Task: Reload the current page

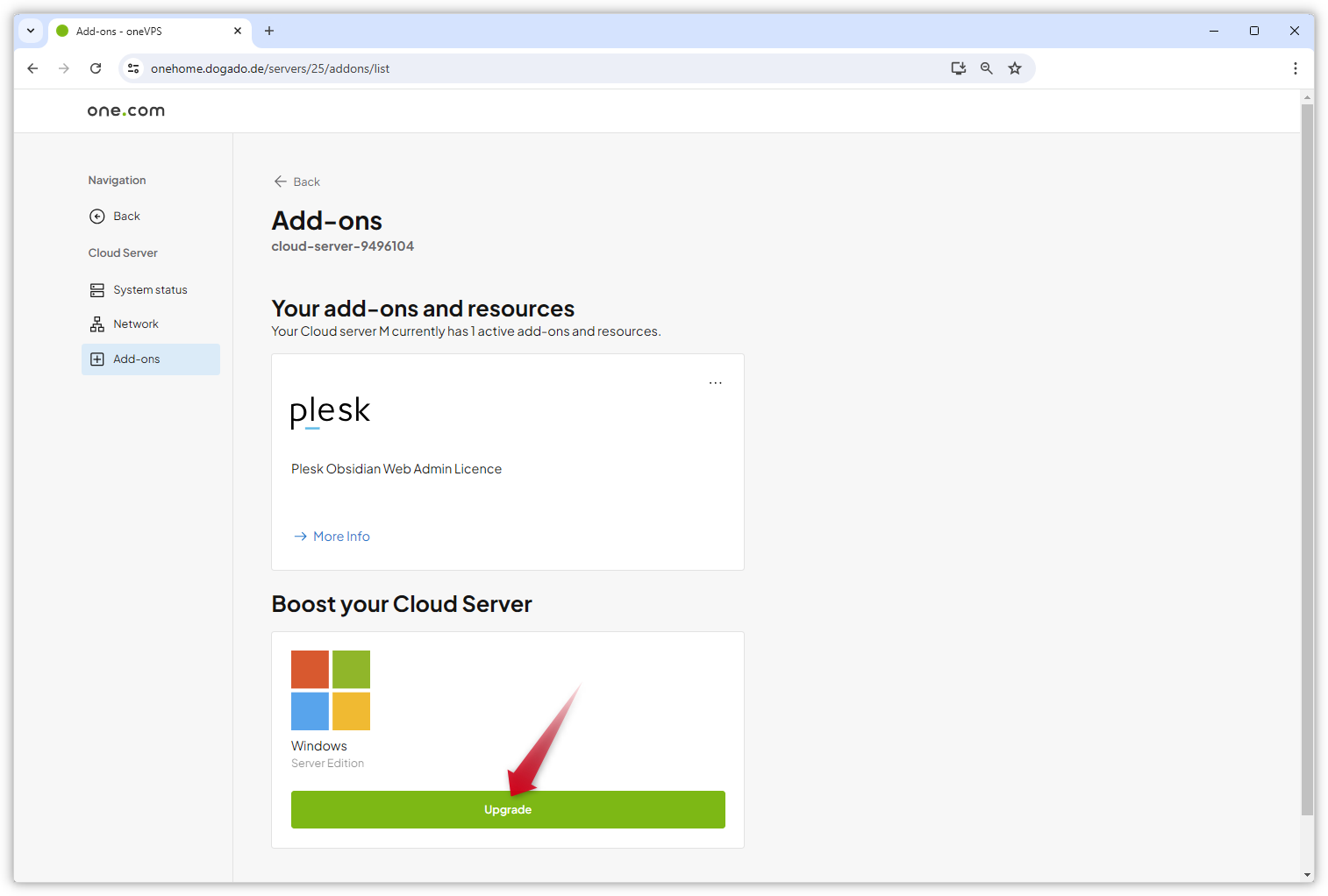Action: [96, 68]
